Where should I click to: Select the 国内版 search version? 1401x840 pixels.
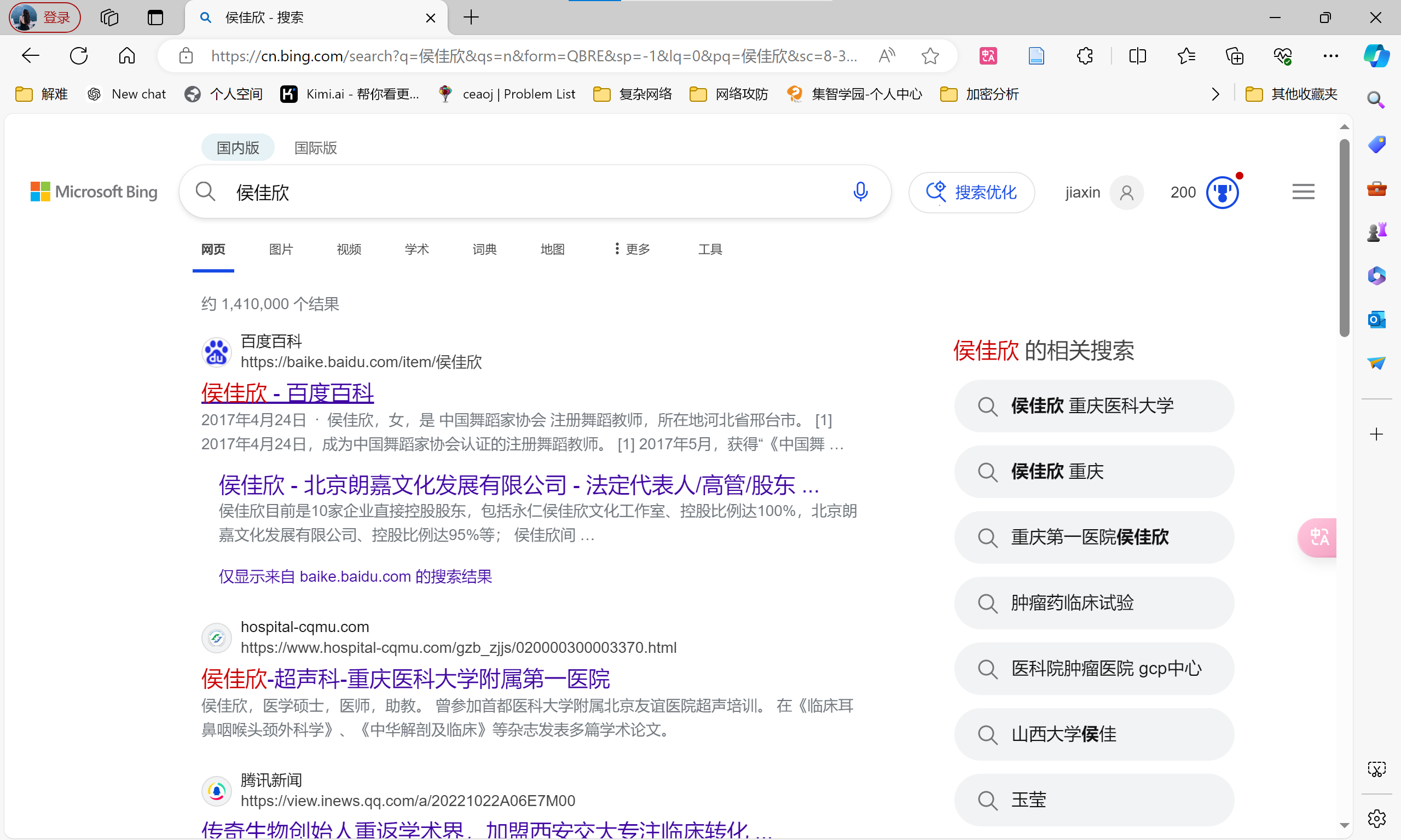pyautogui.click(x=238, y=148)
